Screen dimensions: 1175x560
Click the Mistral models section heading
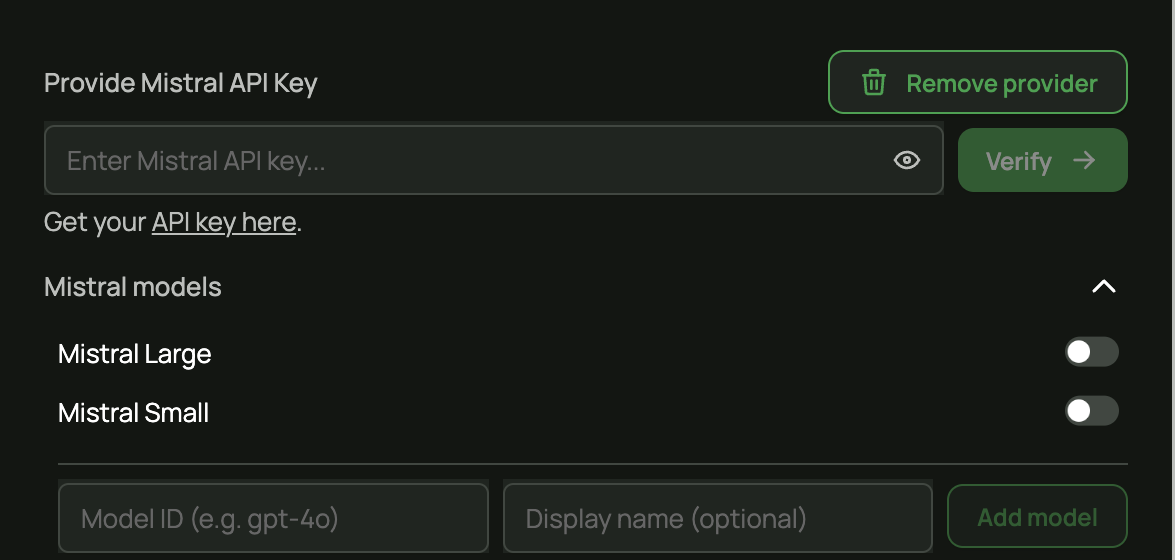[x=133, y=288]
